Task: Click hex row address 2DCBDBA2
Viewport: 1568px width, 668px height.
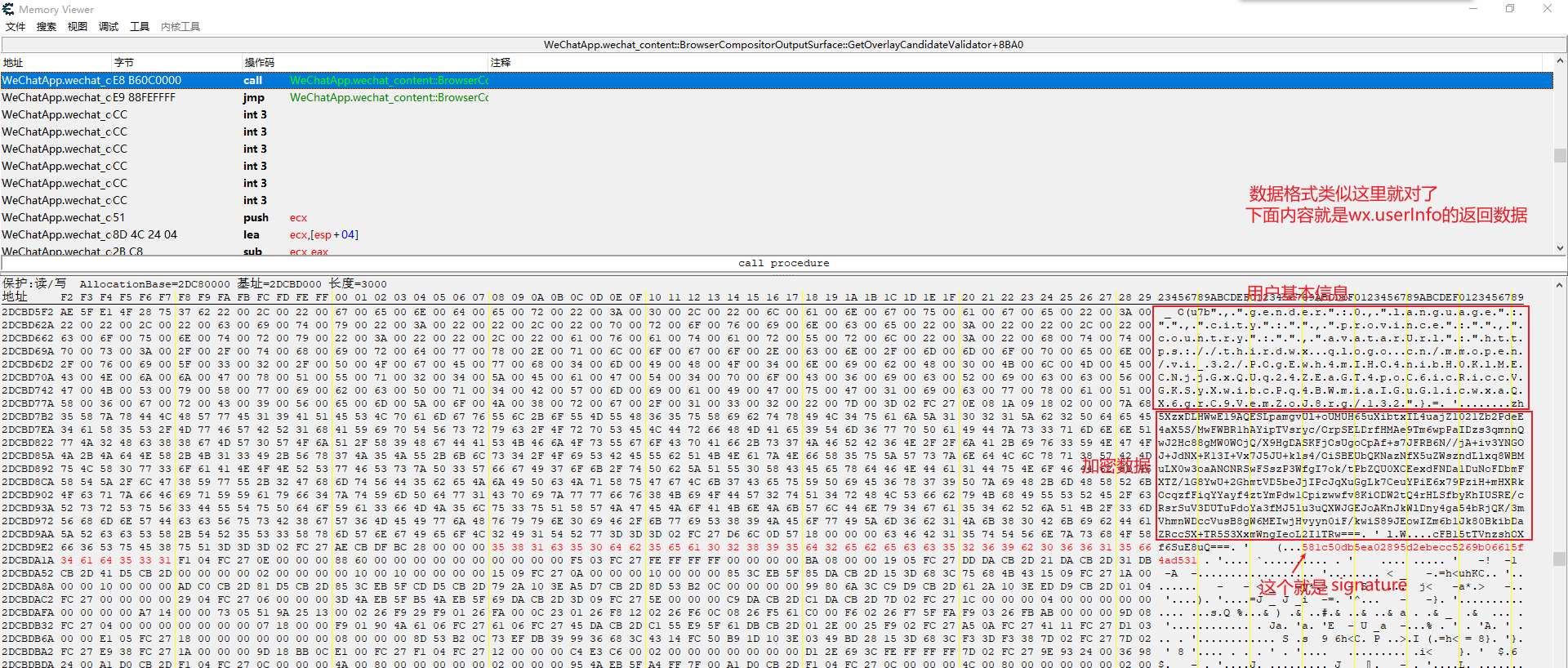Action: pos(28,652)
